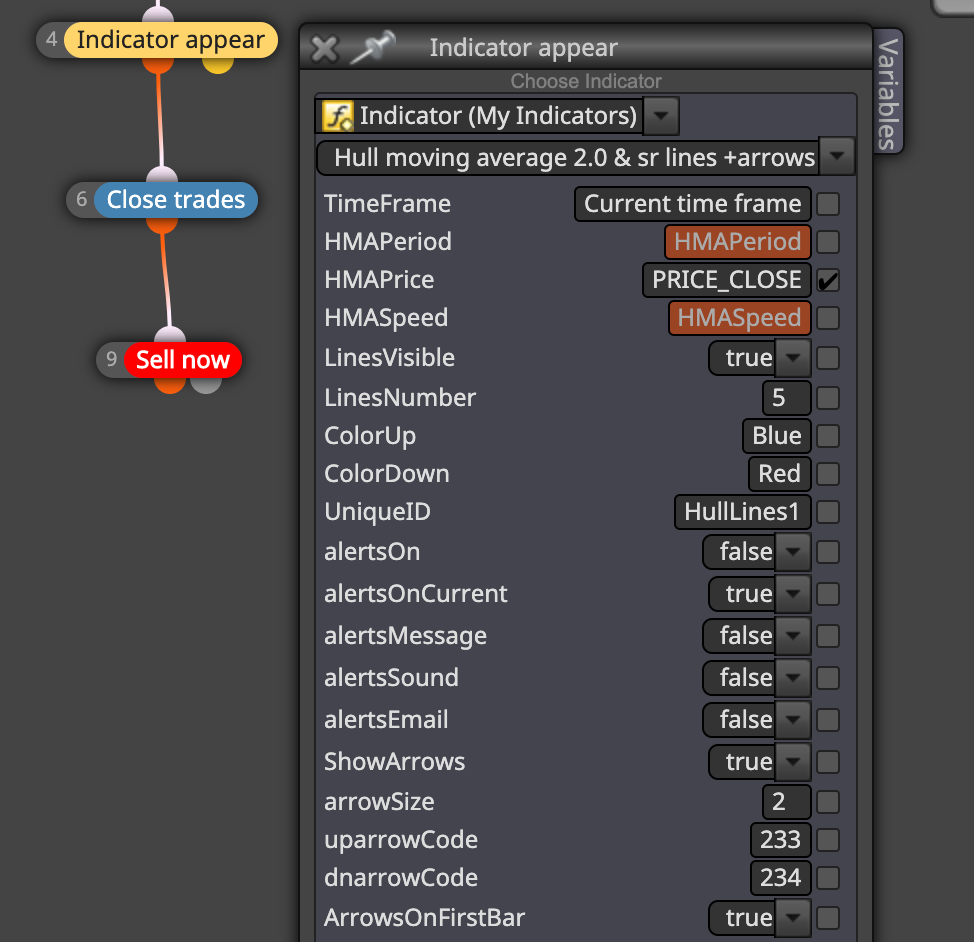This screenshot has height=942, width=974.
Task: Select the Sell now block
Action: tap(183, 360)
